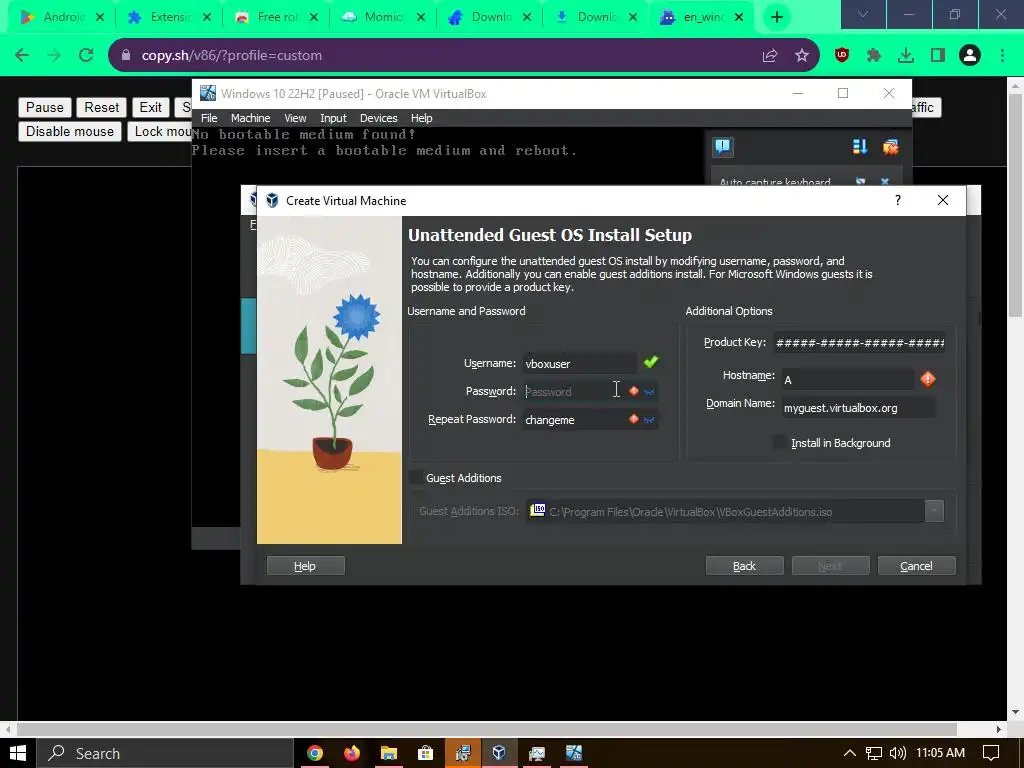The height and width of the screenshot is (768, 1024).
Task: Click Cancel in Create Virtual Machine dialog
Action: (x=916, y=566)
